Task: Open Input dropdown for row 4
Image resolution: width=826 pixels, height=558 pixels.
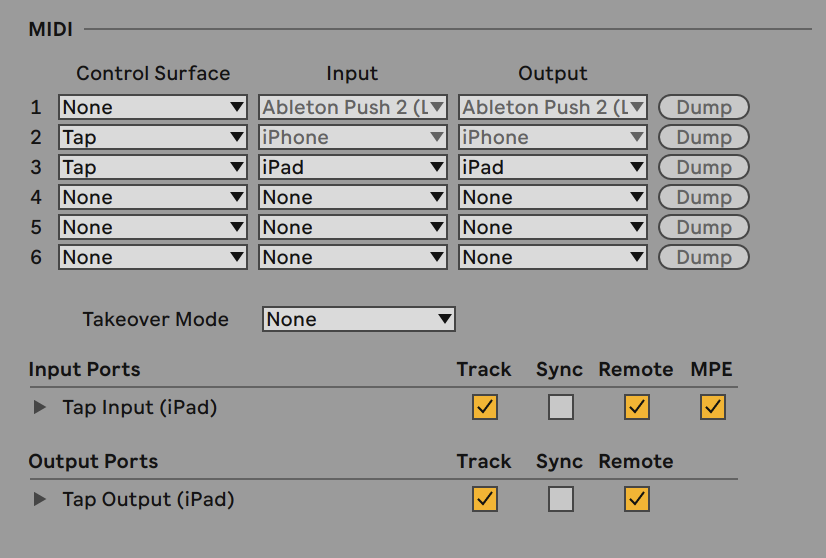Action: [x=353, y=198]
